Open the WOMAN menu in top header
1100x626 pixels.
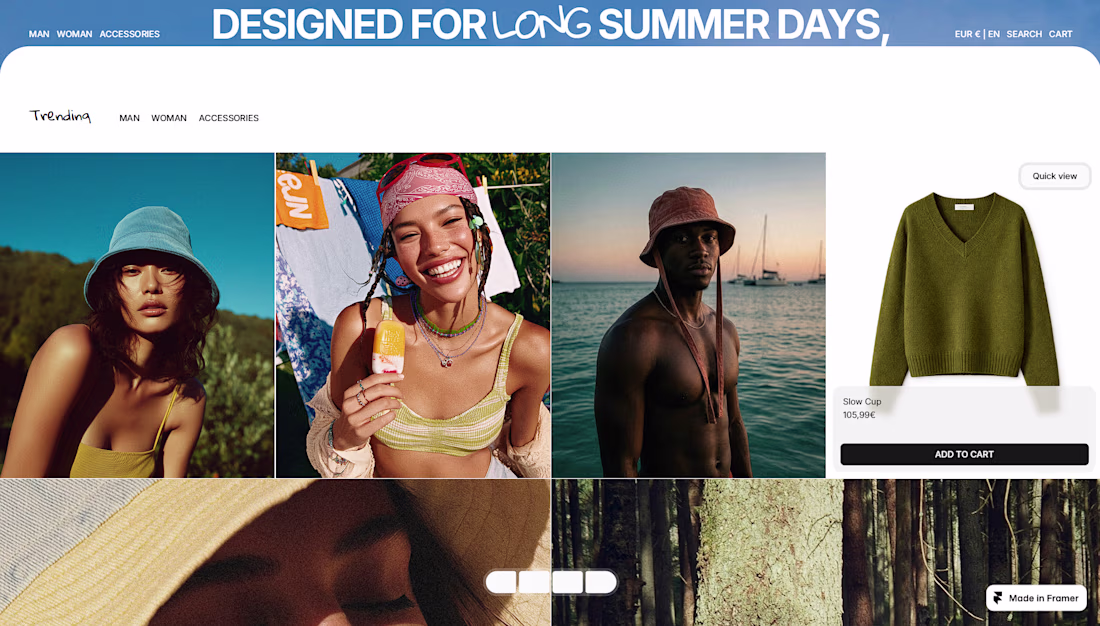pos(74,34)
